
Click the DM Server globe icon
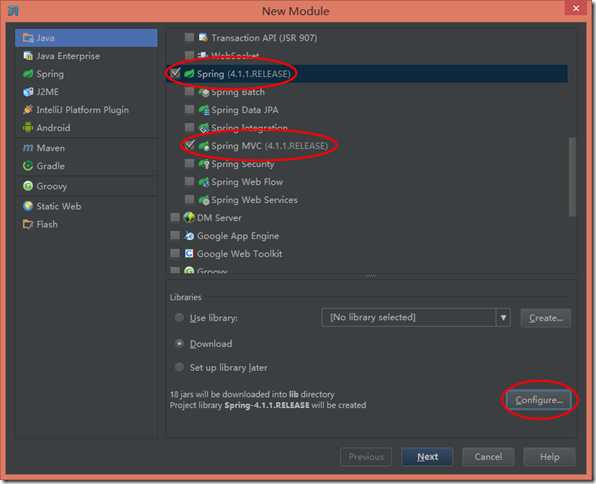[x=189, y=217]
